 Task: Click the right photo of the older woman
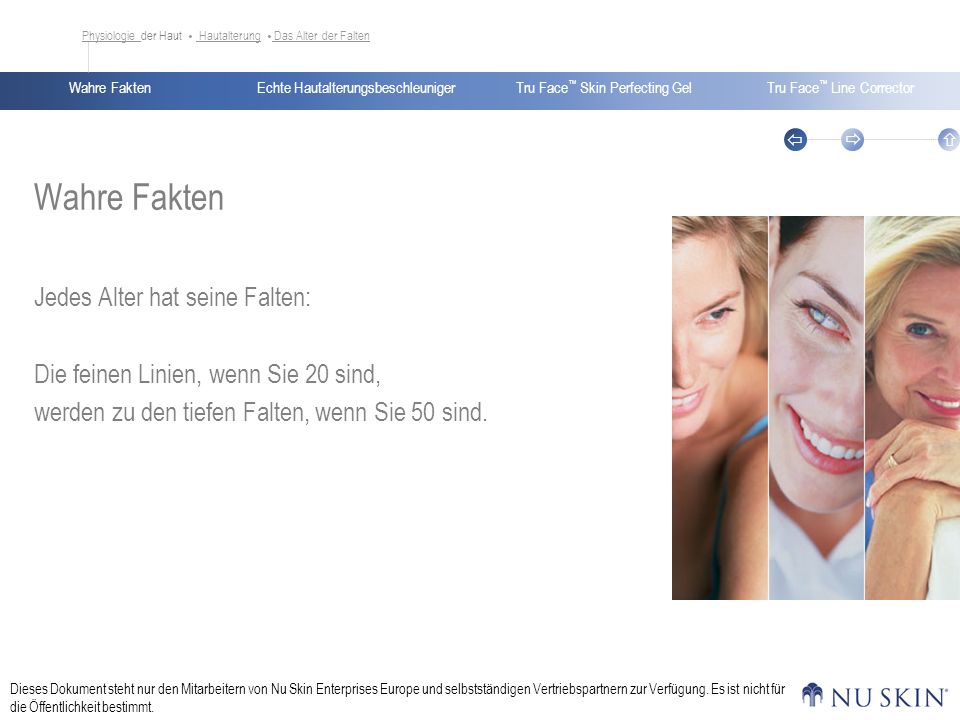pos(912,408)
